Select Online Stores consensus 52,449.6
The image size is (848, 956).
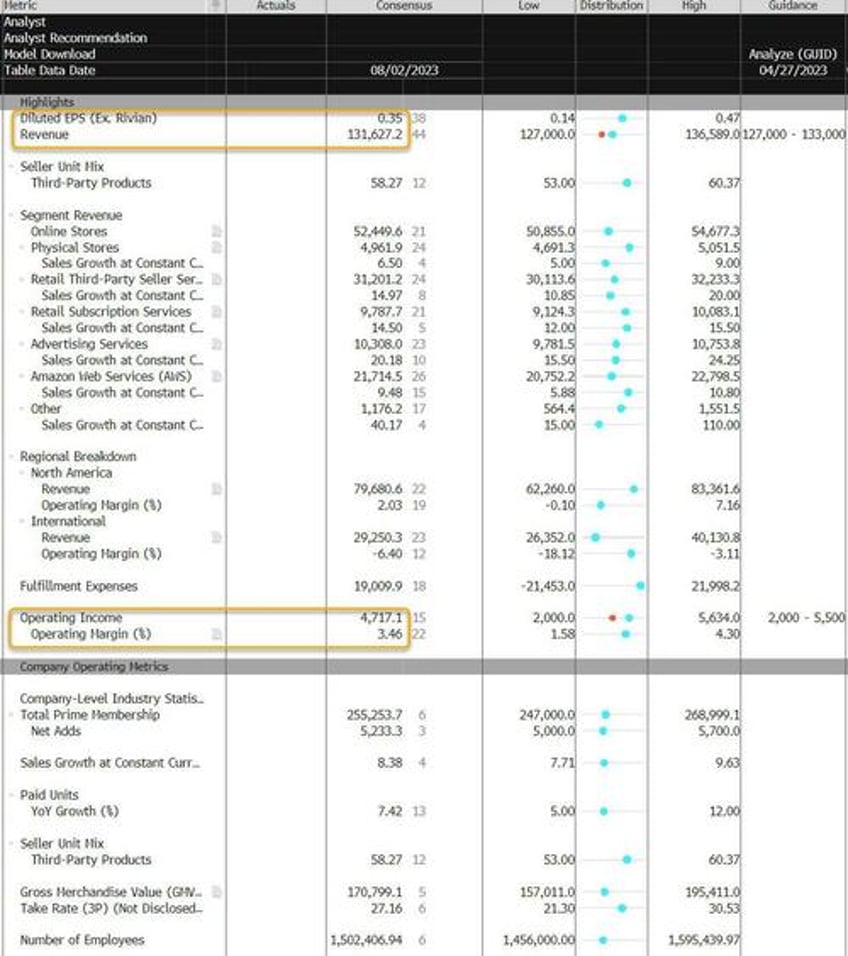(x=378, y=231)
